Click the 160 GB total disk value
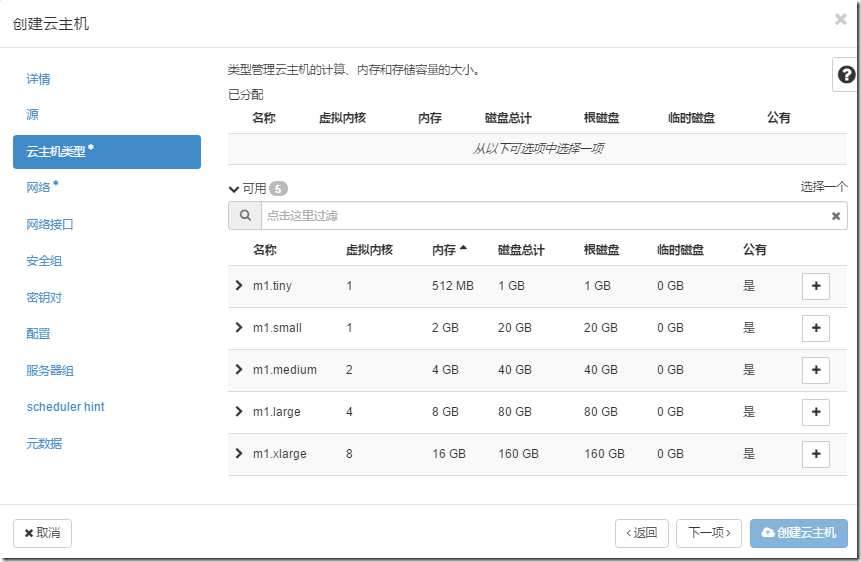This screenshot has width=861, height=562. tap(518, 454)
